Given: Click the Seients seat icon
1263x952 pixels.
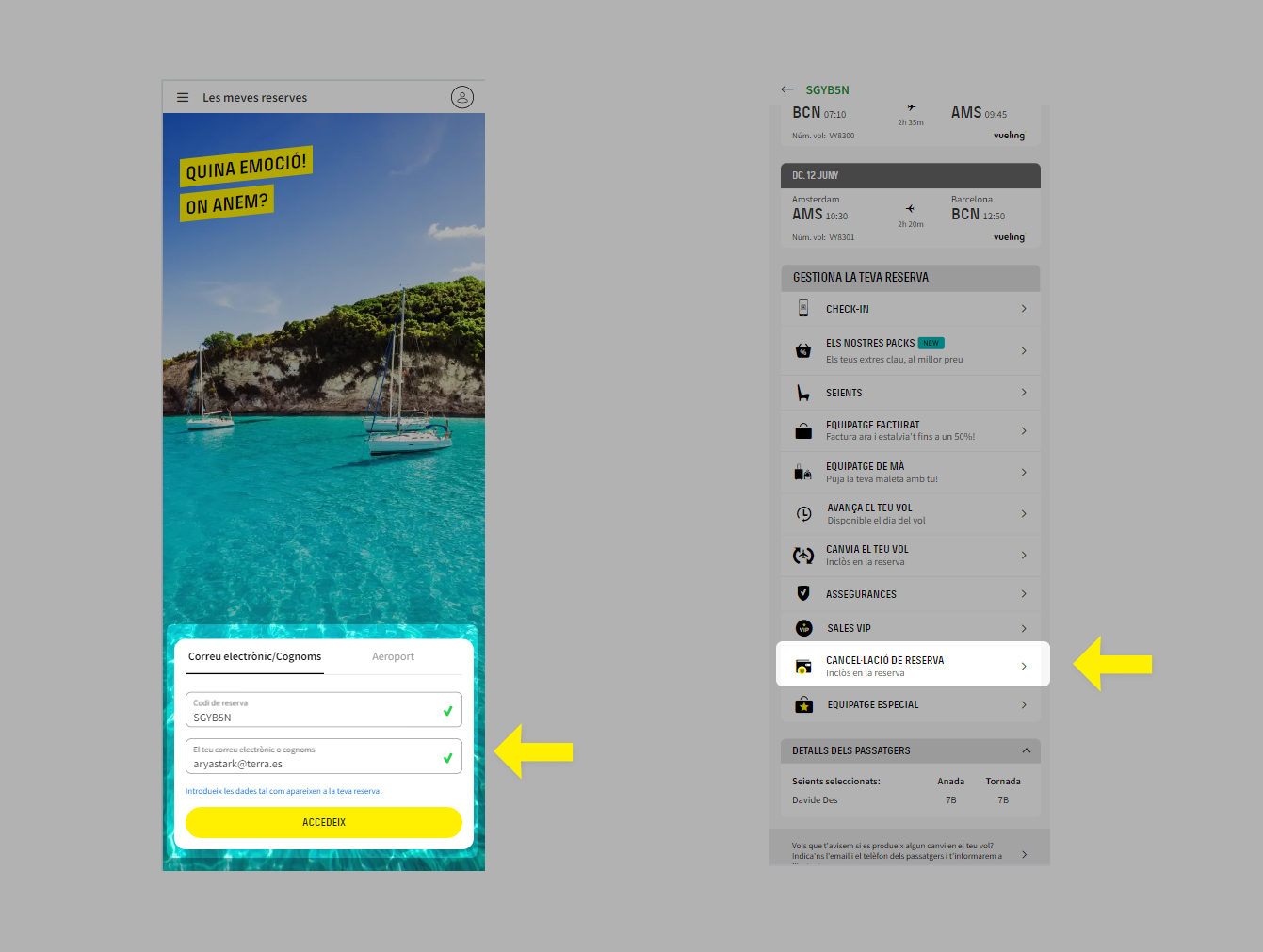Looking at the screenshot, I should (x=803, y=393).
